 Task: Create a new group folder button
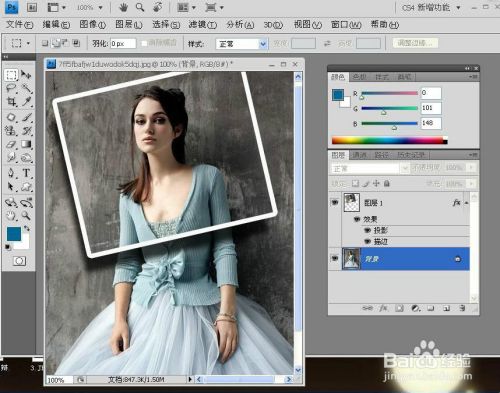coord(431,308)
